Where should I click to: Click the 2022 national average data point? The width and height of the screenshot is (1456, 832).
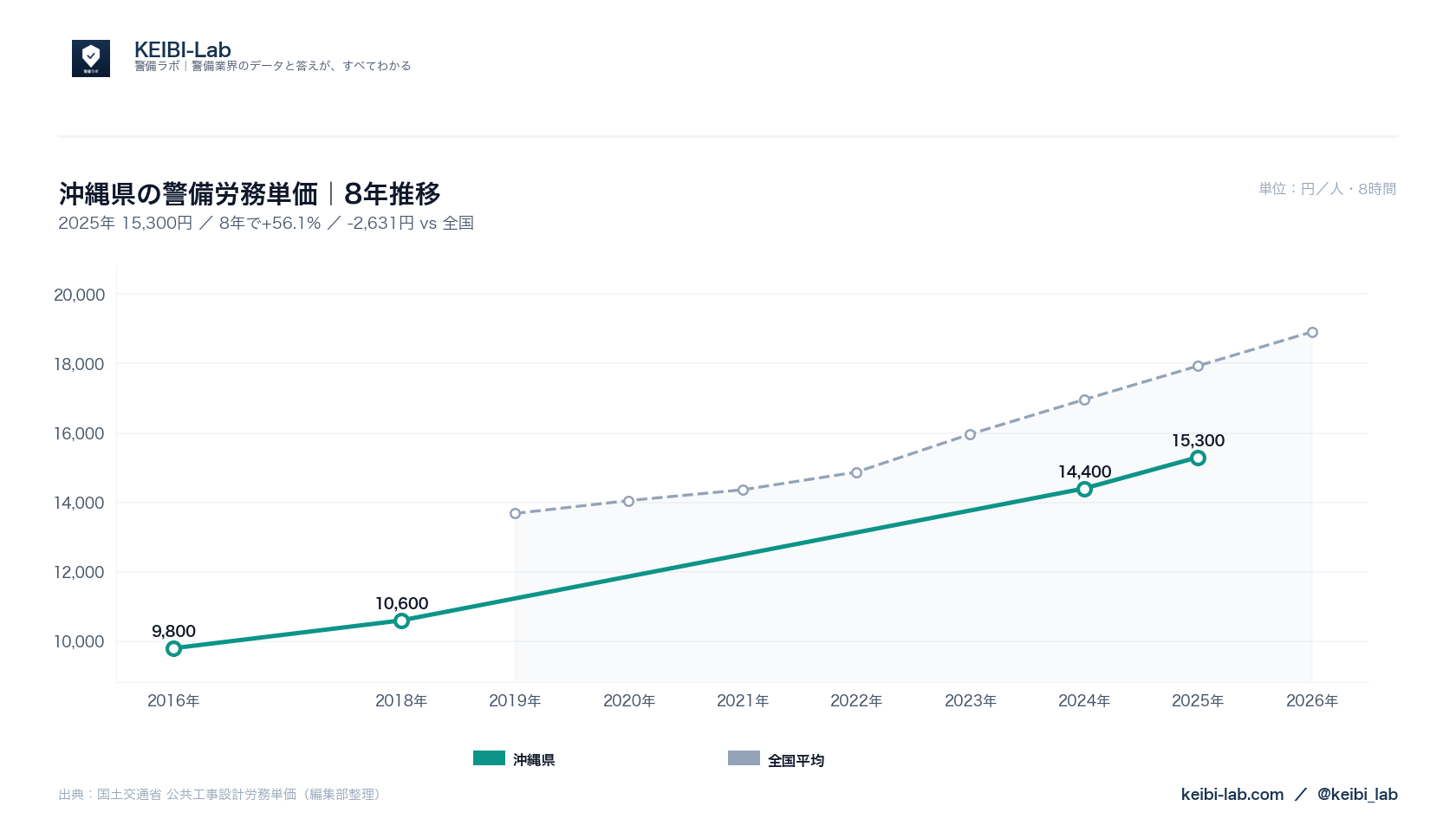click(856, 472)
